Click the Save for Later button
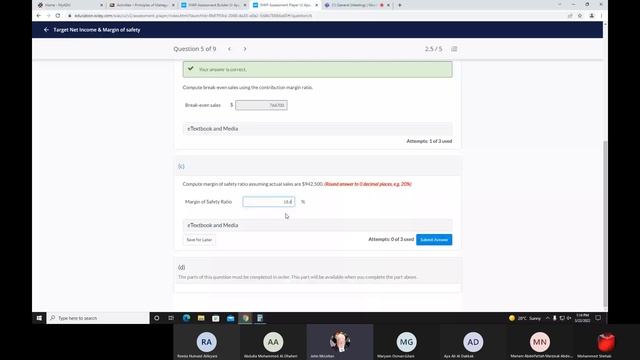The height and width of the screenshot is (360, 640). pos(199,240)
